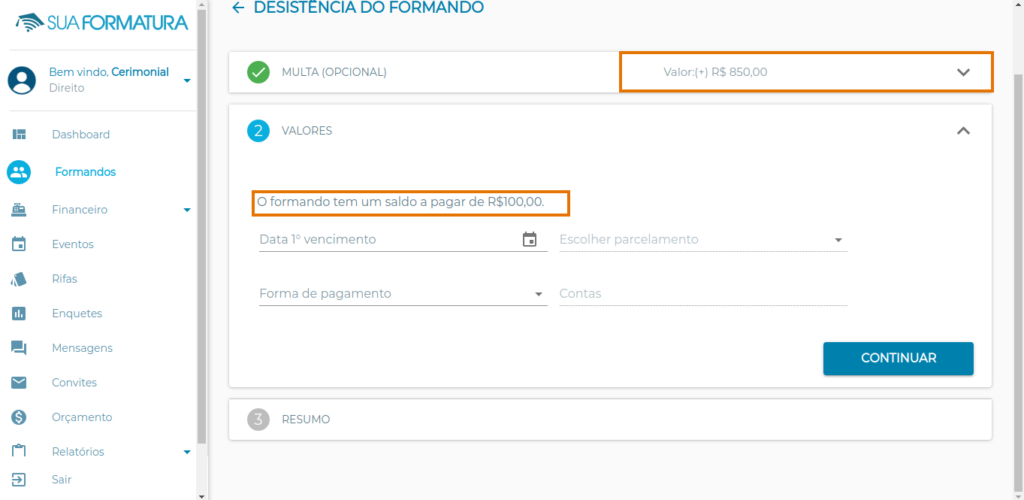Click the Orçamento dollar icon
This screenshot has height=500, width=1024.
[19, 417]
